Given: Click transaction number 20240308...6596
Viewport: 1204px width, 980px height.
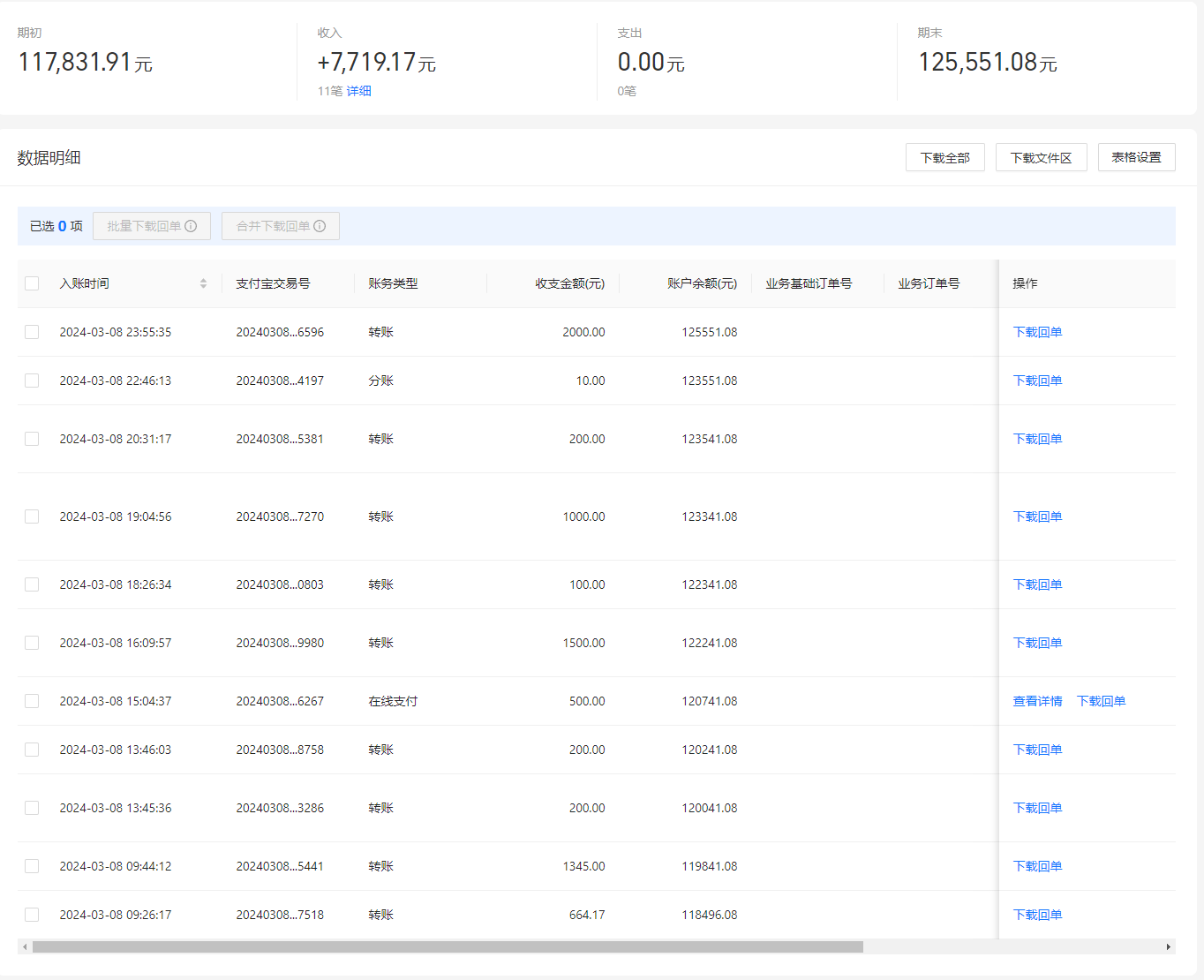Looking at the screenshot, I should pyautogui.click(x=280, y=332).
